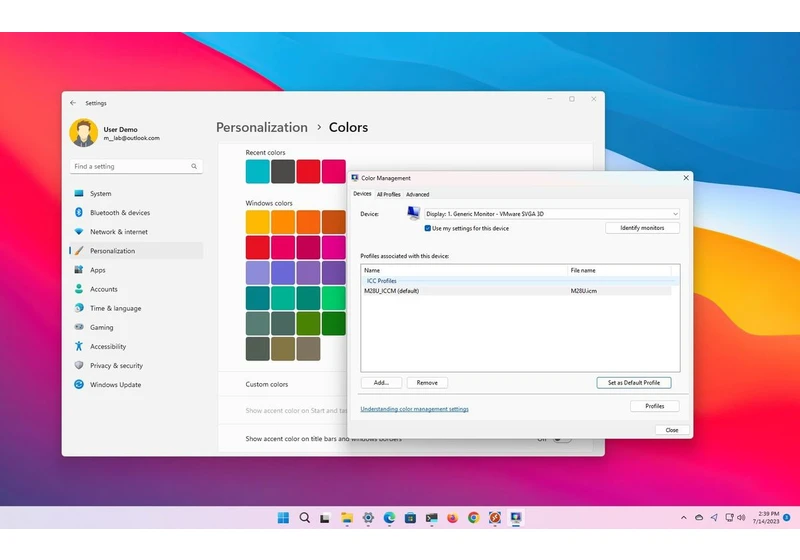This screenshot has height=560, width=800.
Task: Click the Name column header
Action: click(464, 270)
